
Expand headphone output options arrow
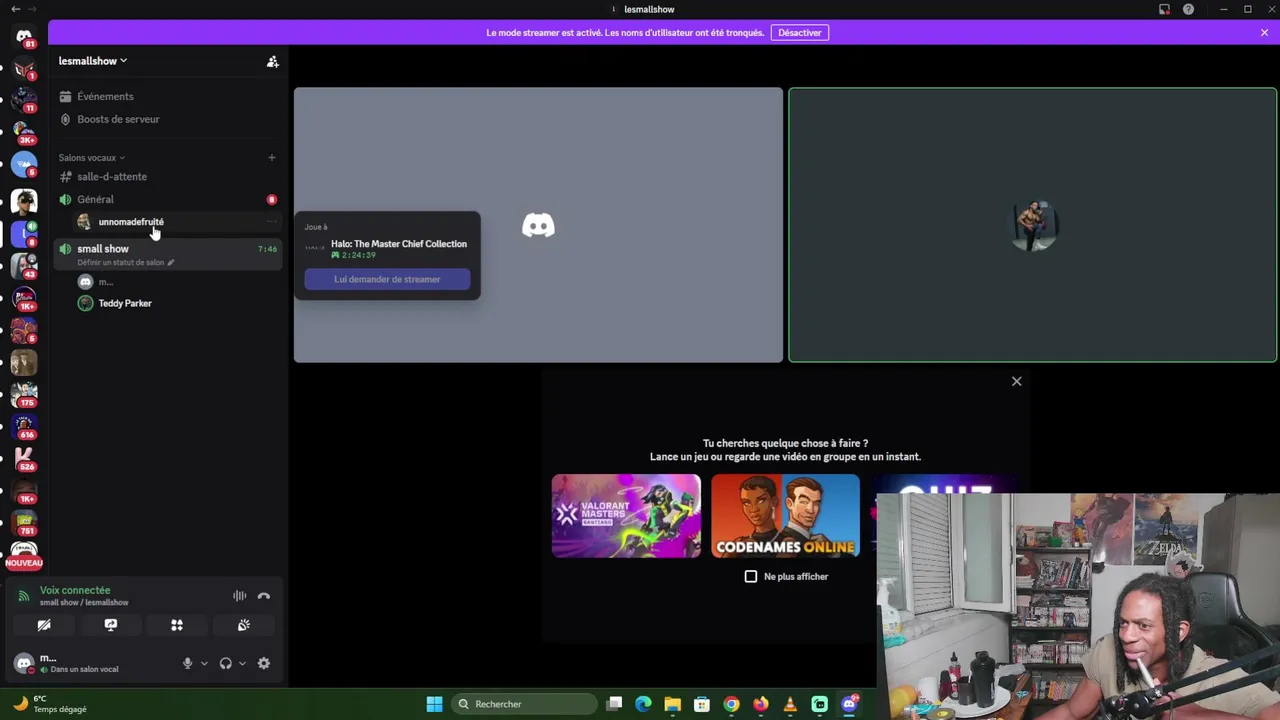point(242,663)
